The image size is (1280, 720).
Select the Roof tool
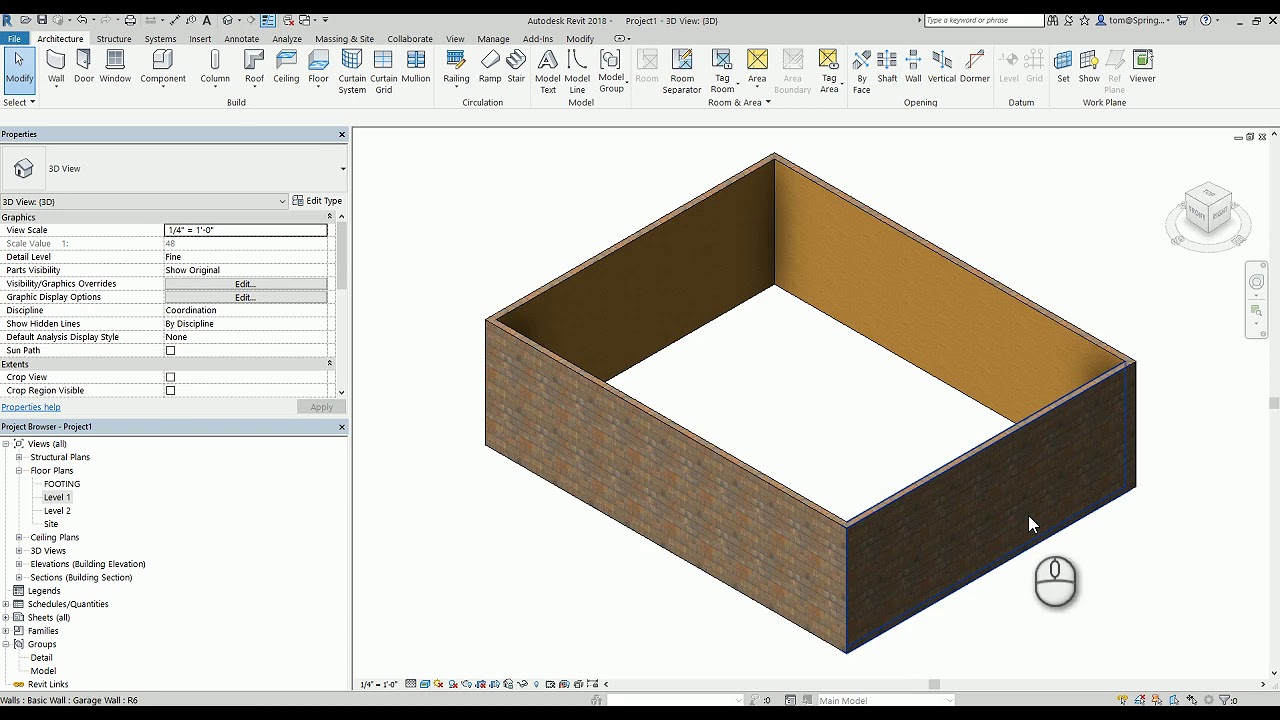[x=255, y=67]
